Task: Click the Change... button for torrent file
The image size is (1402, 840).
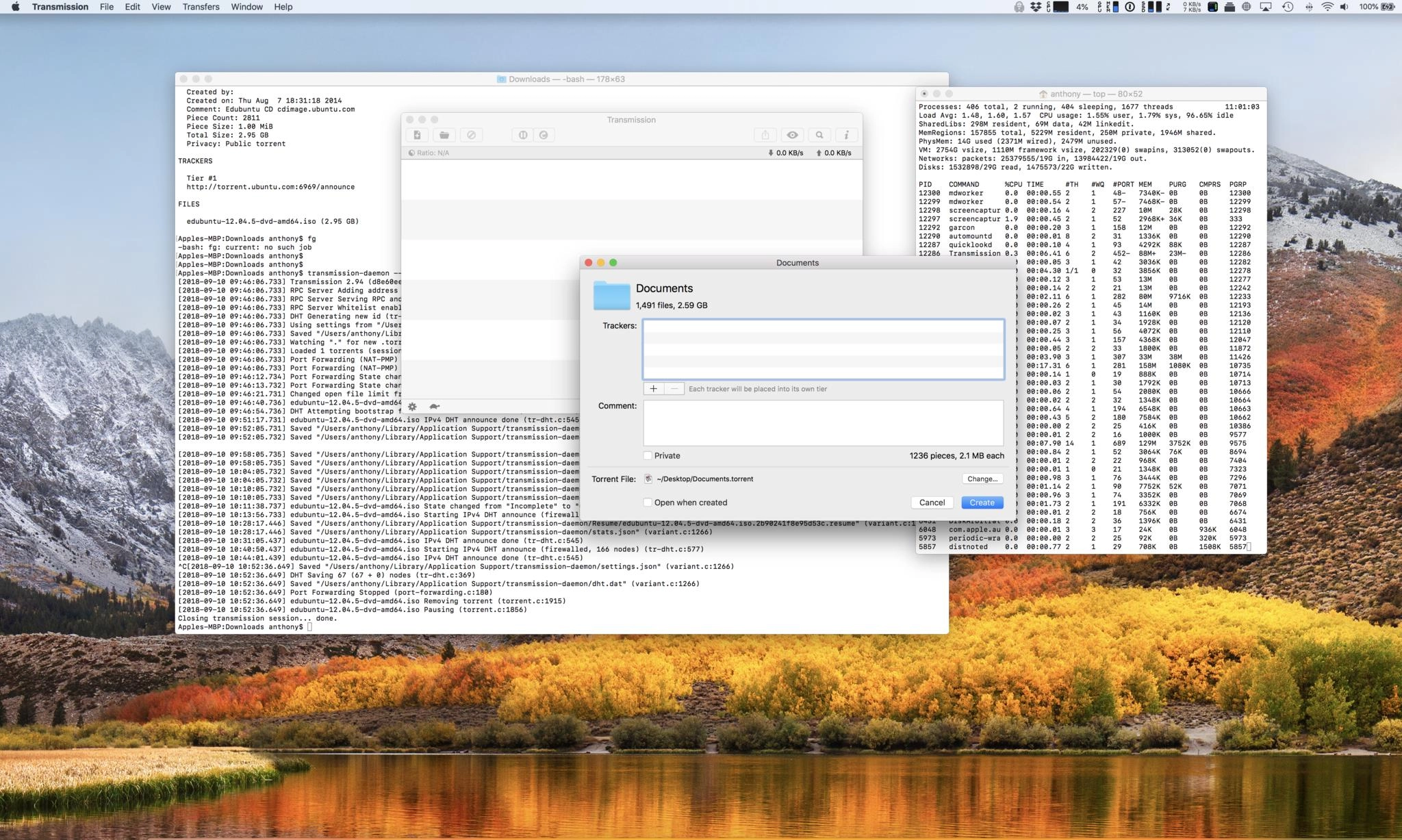Action: point(982,479)
